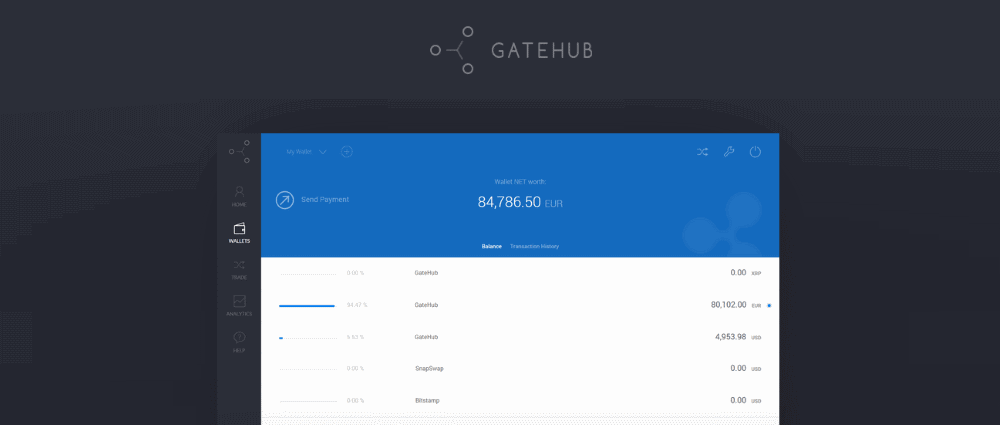Click the Send Payment label
1000x425 pixels.
tap(325, 200)
